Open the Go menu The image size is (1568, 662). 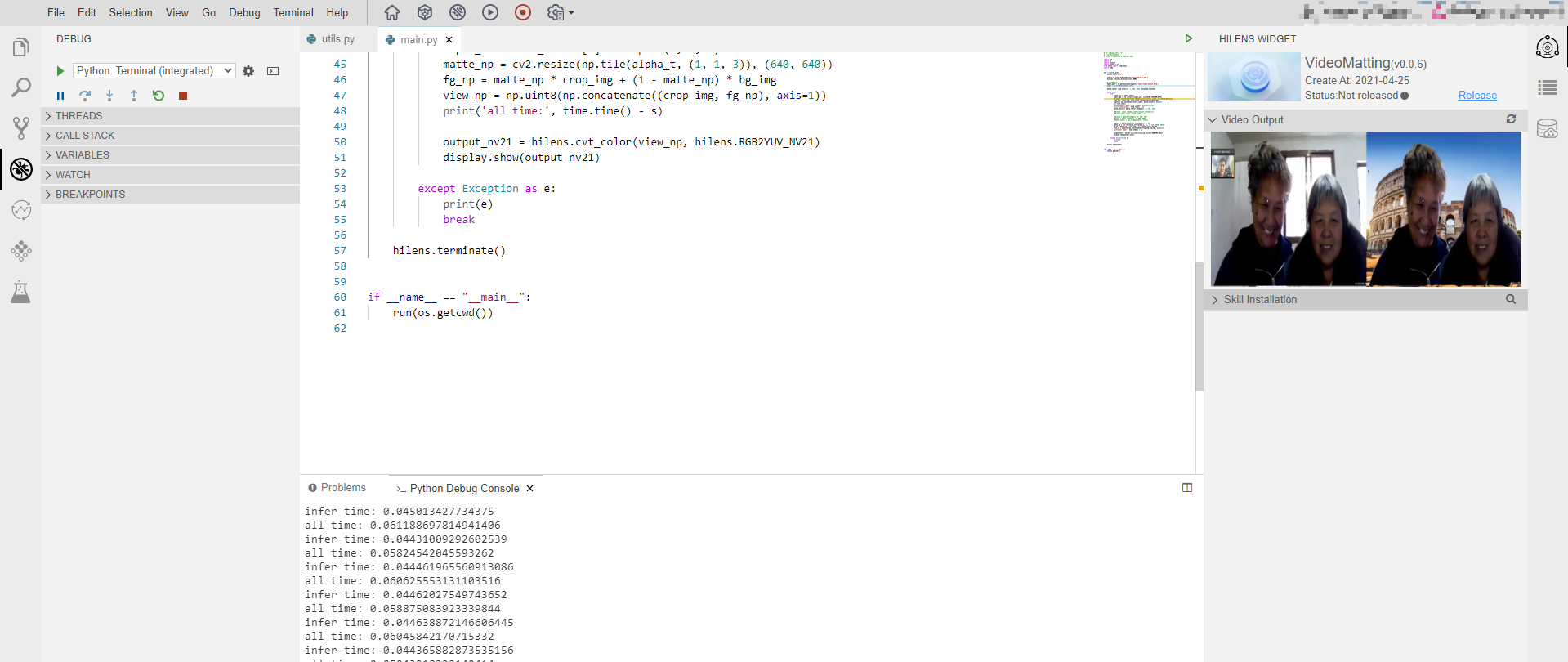209,12
